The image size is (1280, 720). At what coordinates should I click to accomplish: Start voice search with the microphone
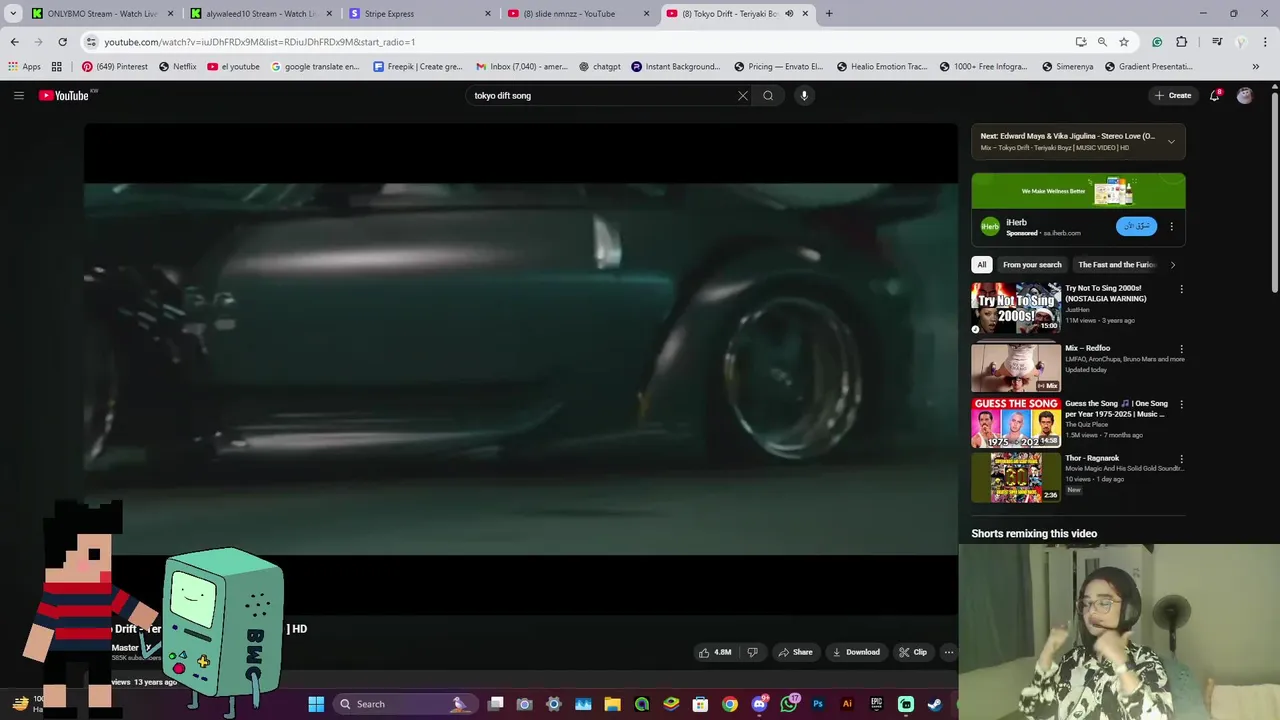[804, 96]
